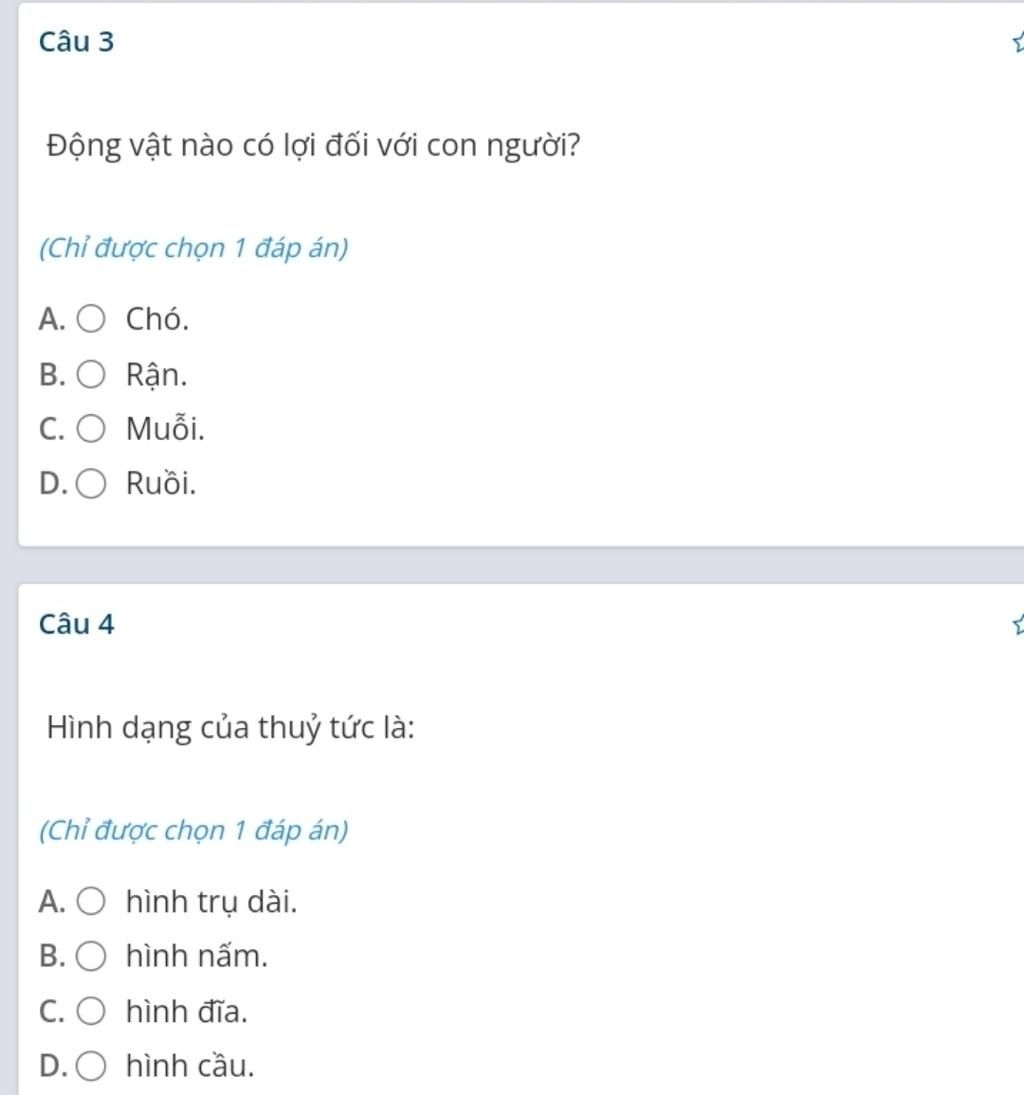Image resolution: width=1024 pixels, height=1095 pixels.
Task: Select radio option D 'Ruồi'
Action: [x=91, y=483]
